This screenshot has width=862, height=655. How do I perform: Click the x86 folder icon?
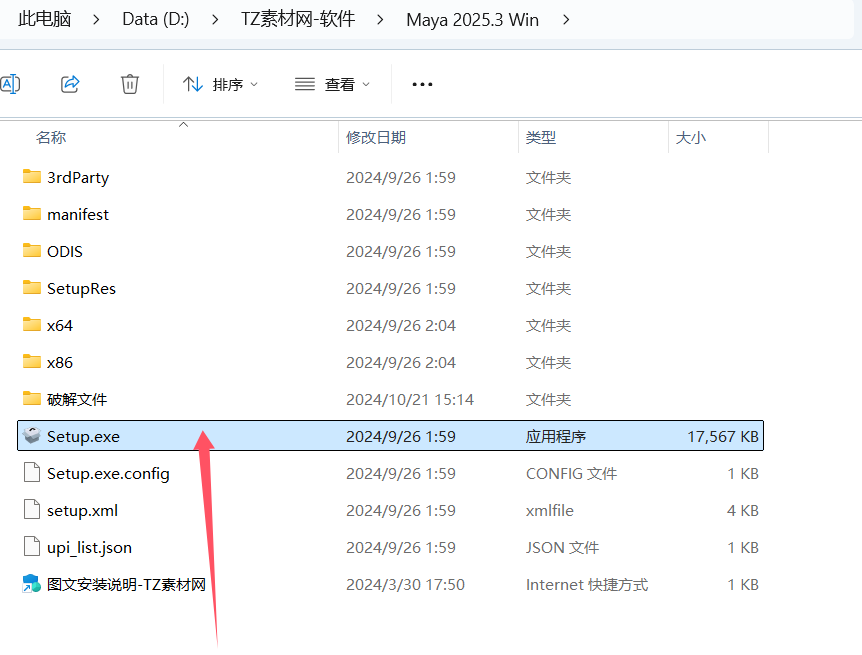click(32, 361)
